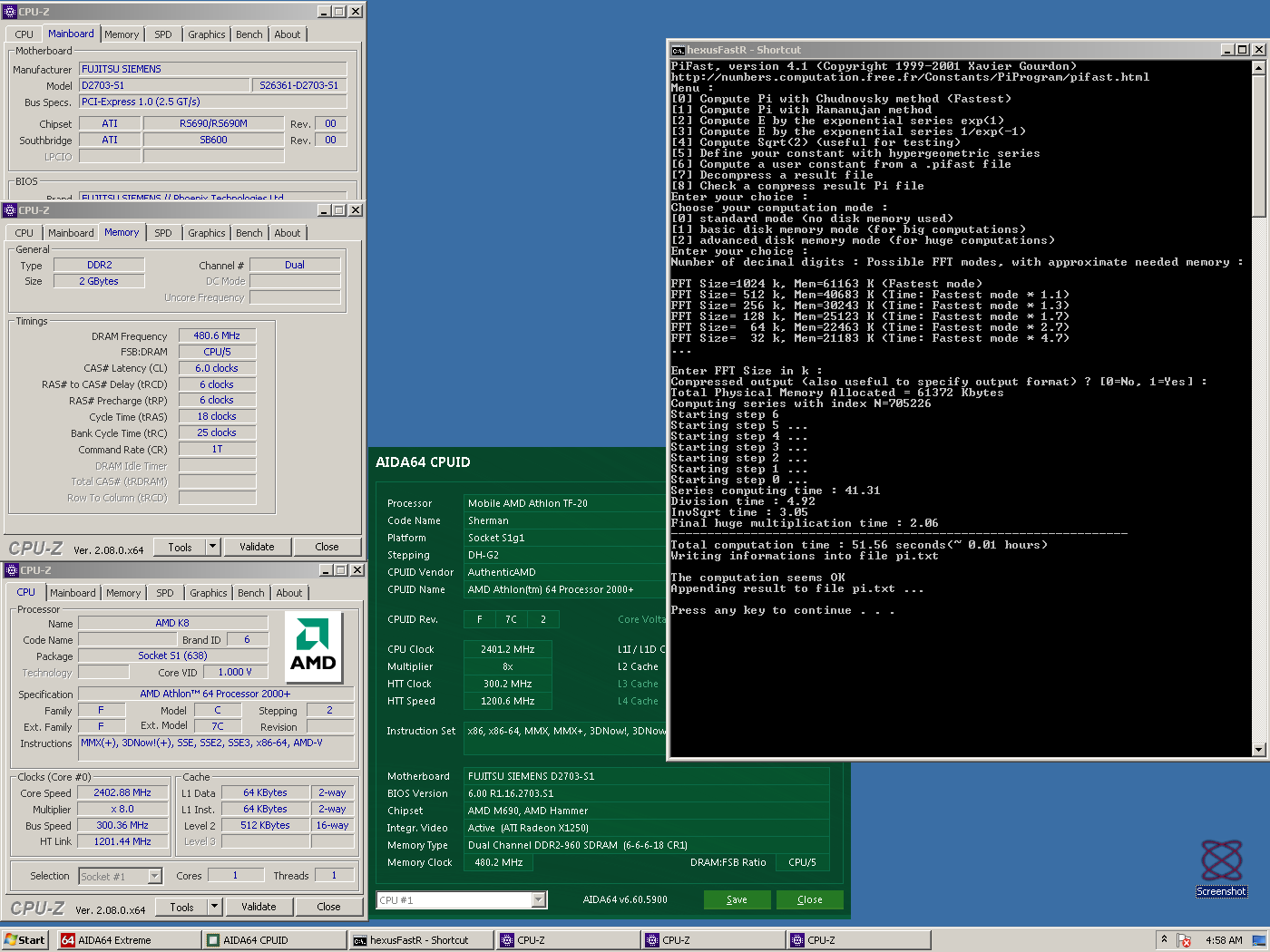Screen dimensions: 1270x952
Task: Open the Screenshot desktop shortcut icon
Action: pos(1221,860)
